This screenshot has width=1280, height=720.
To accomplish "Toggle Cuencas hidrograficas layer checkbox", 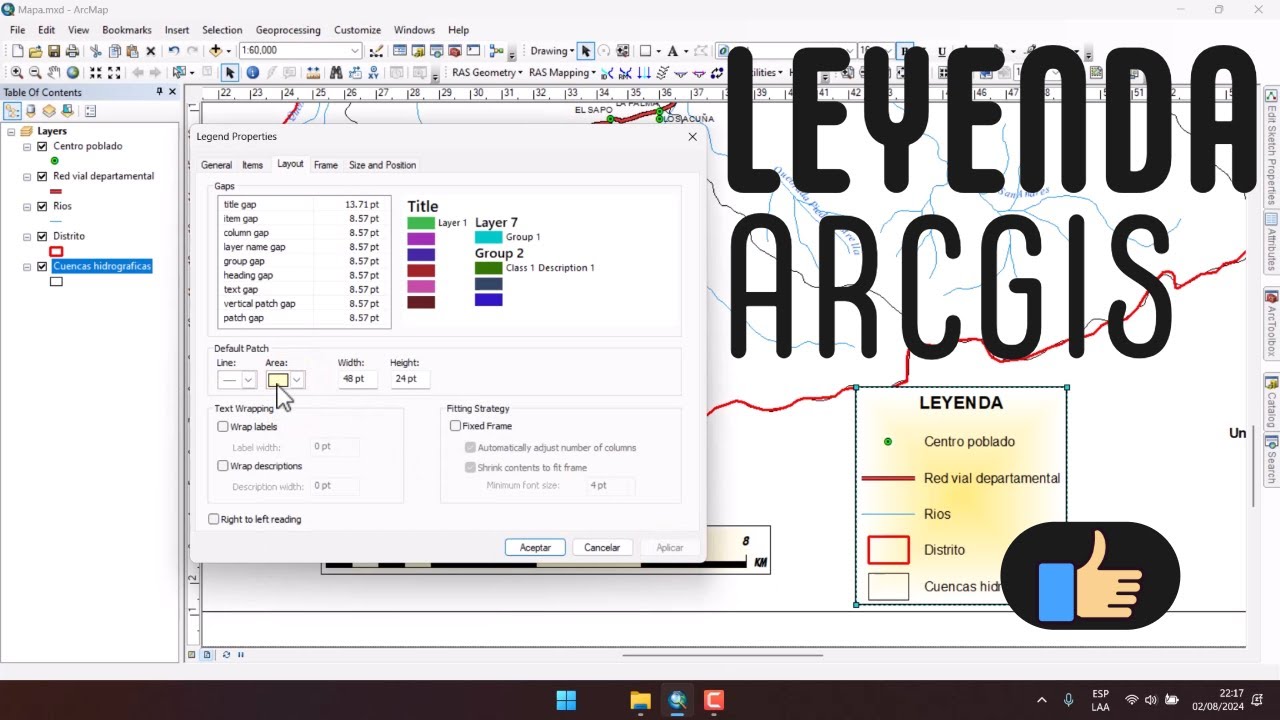I will pyautogui.click(x=42, y=267).
